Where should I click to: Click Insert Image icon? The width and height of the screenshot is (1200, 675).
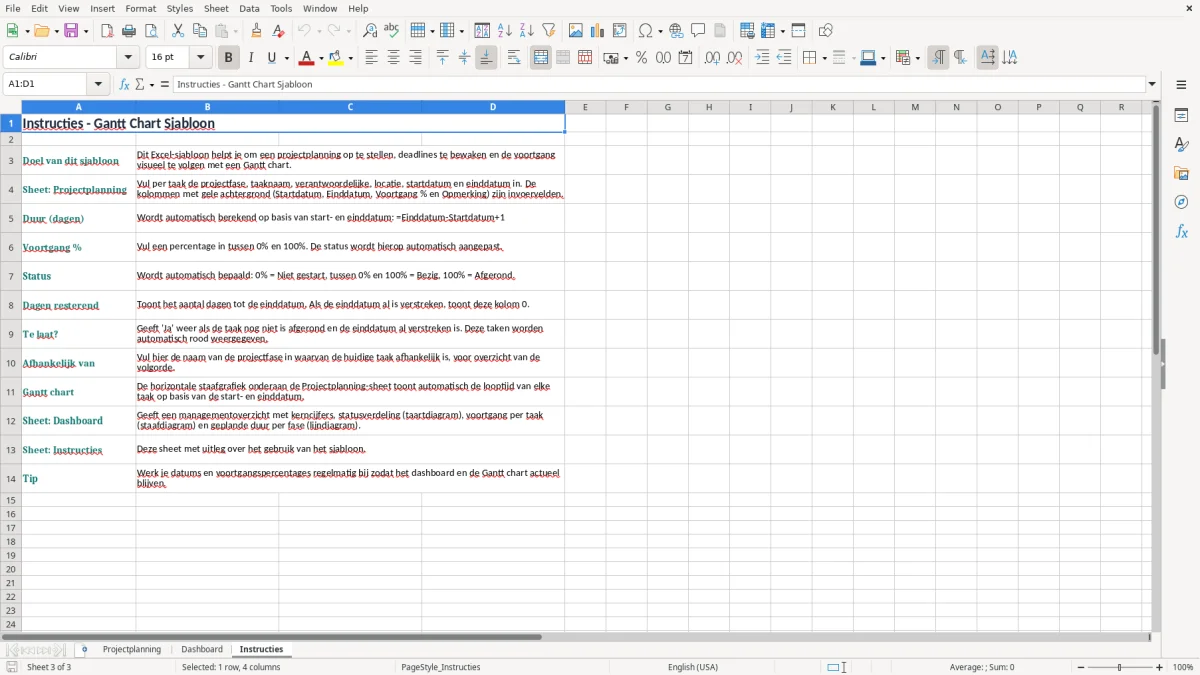(x=576, y=31)
